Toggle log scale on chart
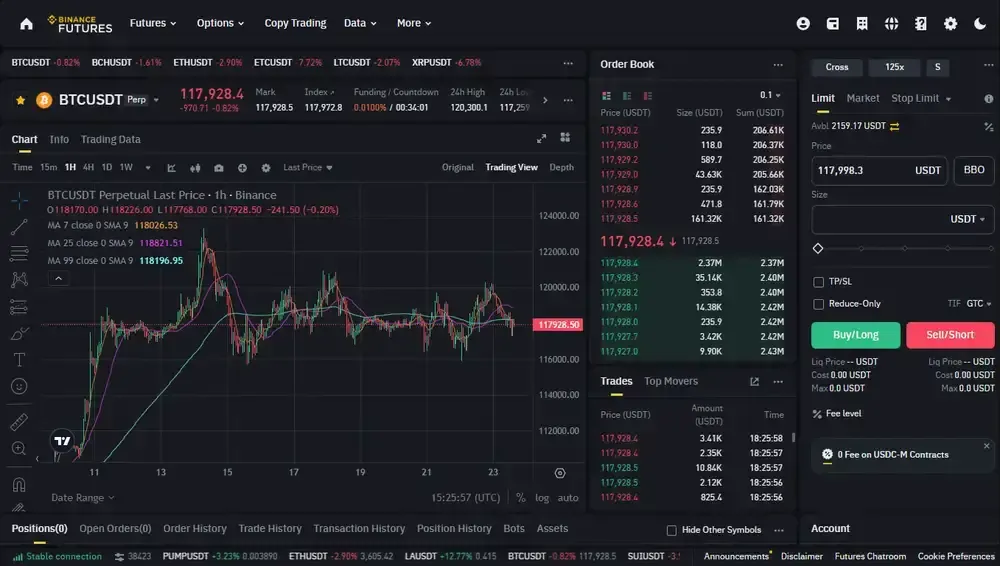 pyautogui.click(x=542, y=498)
